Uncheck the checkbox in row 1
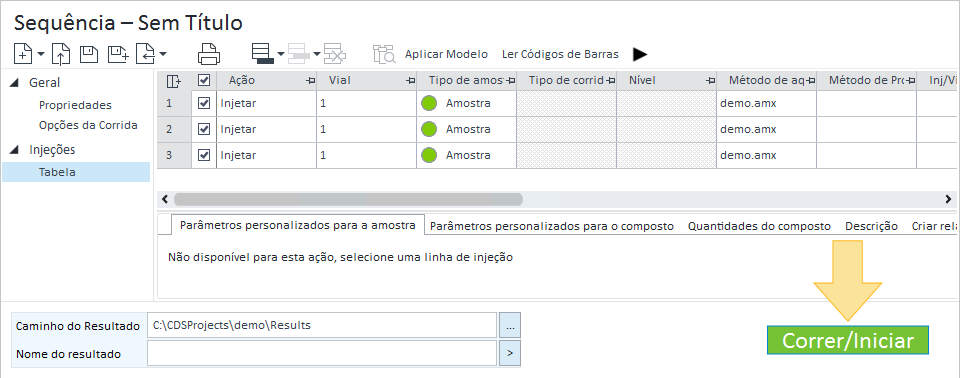The height and width of the screenshot is (378, 960). (x=204, y=103)
